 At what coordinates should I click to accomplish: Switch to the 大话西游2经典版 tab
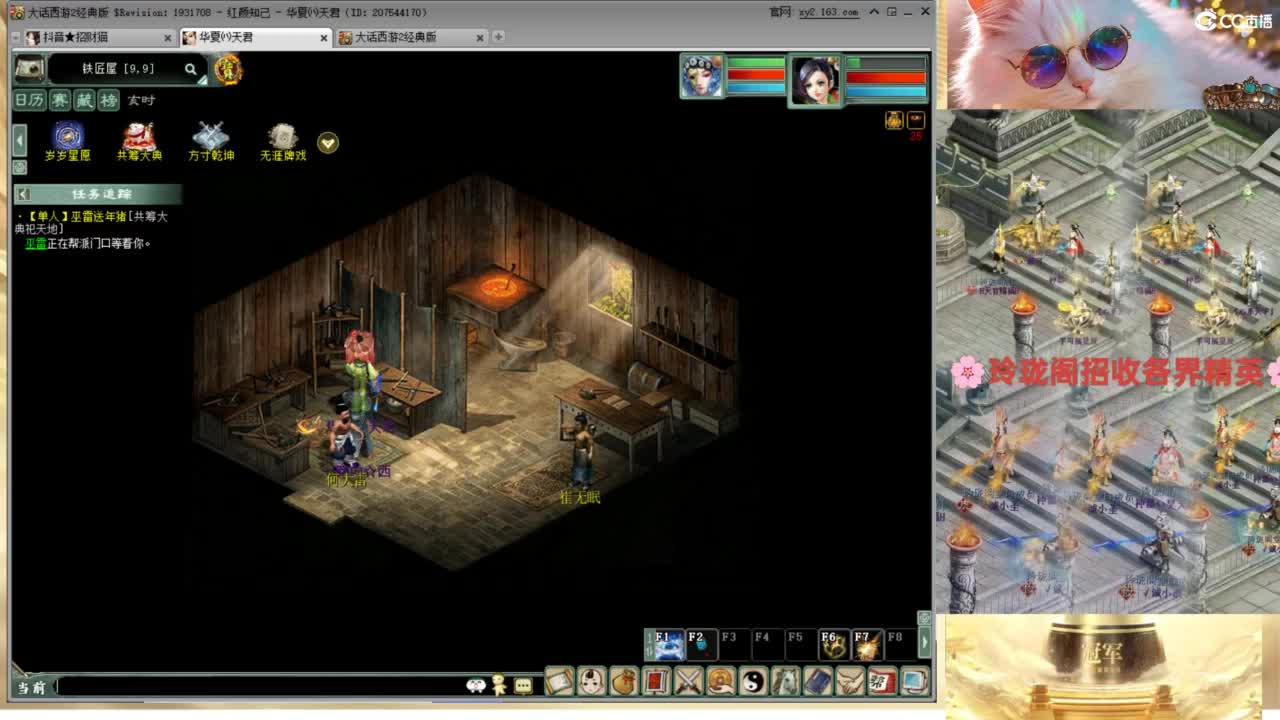(x=411, y=37)
